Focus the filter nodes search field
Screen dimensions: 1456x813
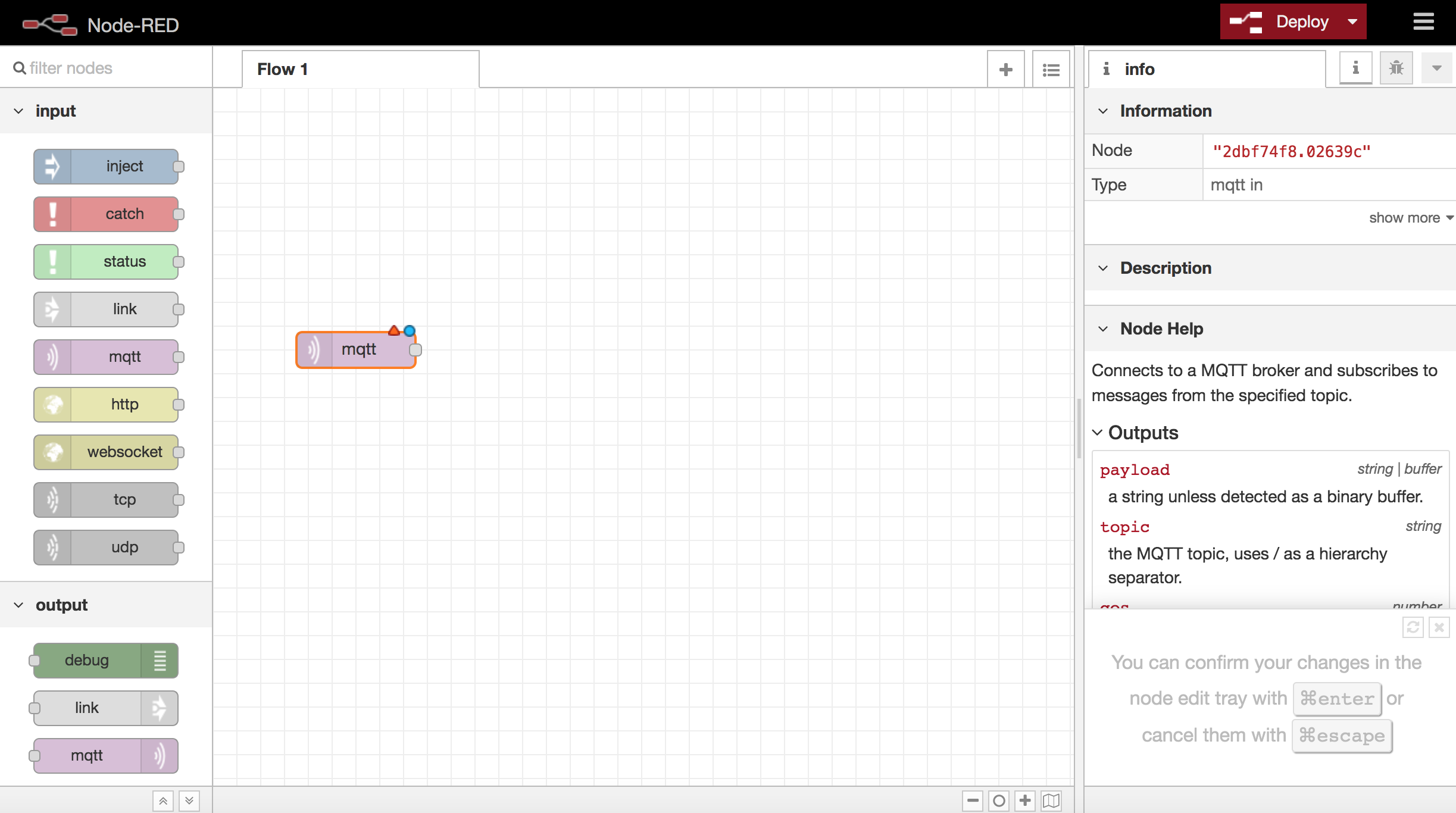106,68
